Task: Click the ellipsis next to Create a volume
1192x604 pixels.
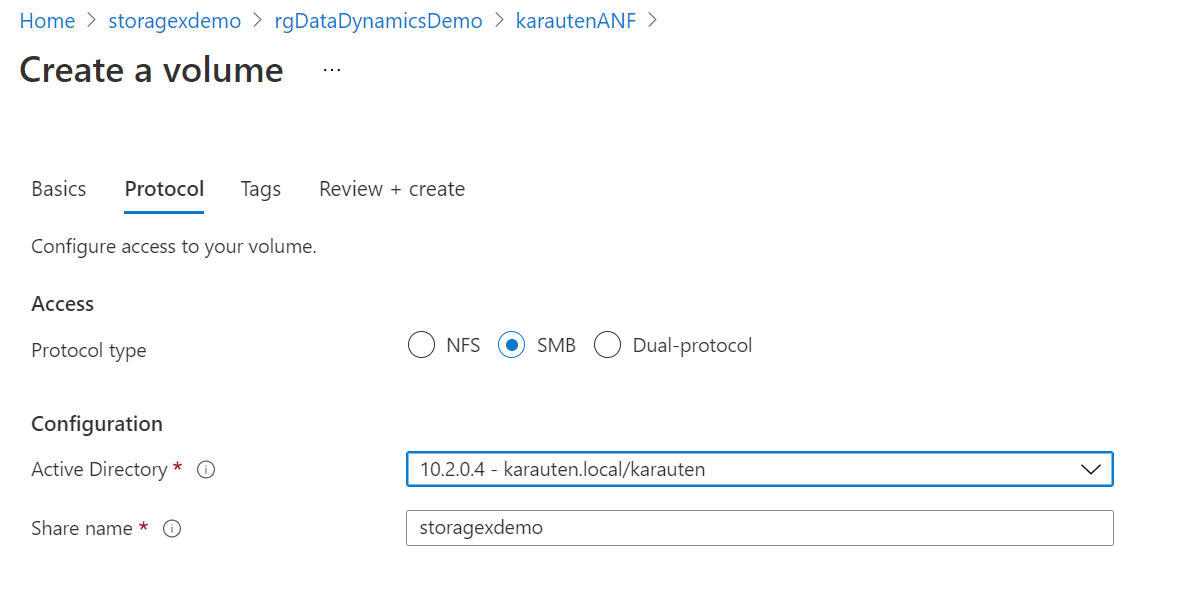Action: point(330,69)
